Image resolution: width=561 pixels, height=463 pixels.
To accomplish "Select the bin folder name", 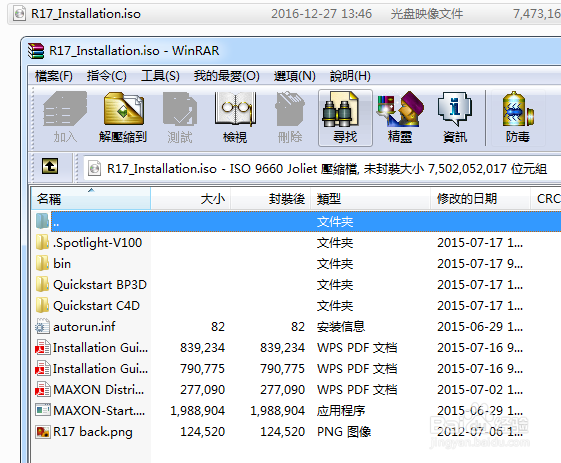I will point(62,264).
